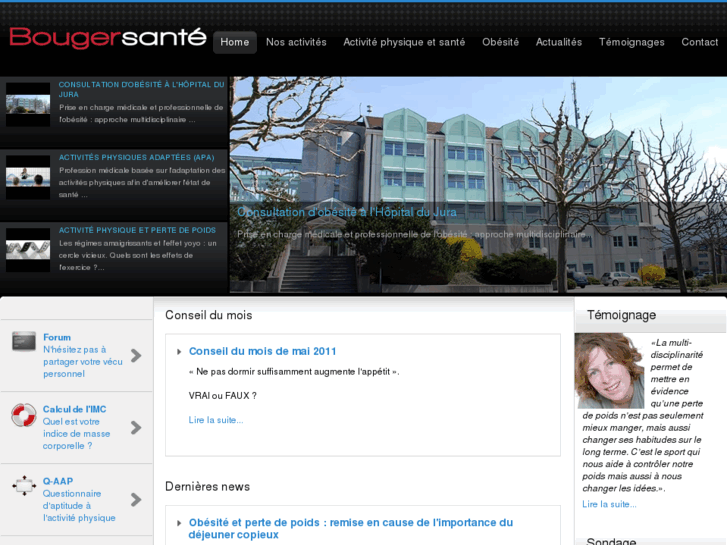The image size is (727, 545).
Task: Click the arrow beside Q-AAP
Action: tap(136, 500)
